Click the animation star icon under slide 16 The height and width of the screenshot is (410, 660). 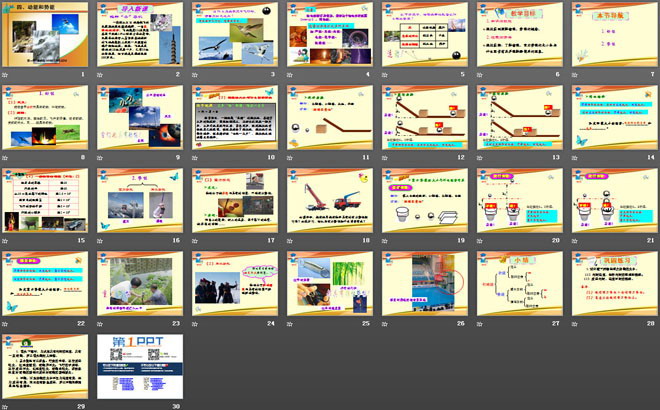click(x=100, y=240)
